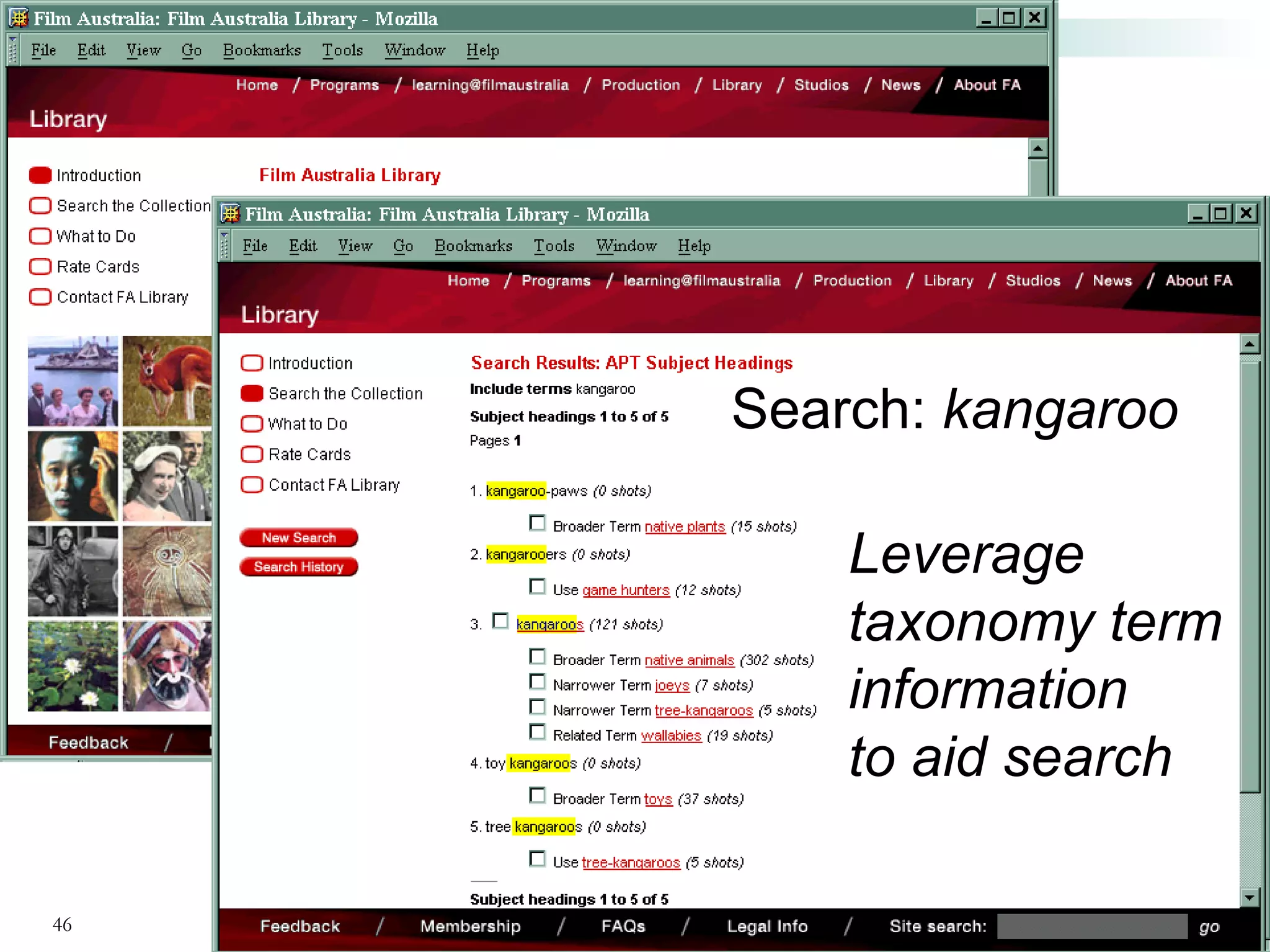Click Home in front window navigation bar
The height and width of the screenshot is (952, 1270).
point(468,281)
